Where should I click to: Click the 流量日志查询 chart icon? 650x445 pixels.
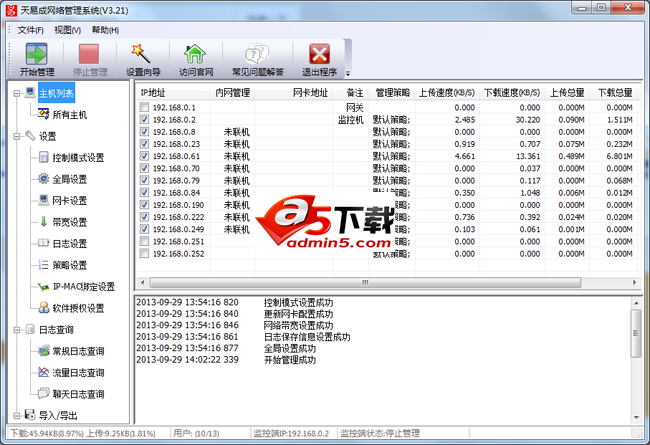[x=44, y=372]
